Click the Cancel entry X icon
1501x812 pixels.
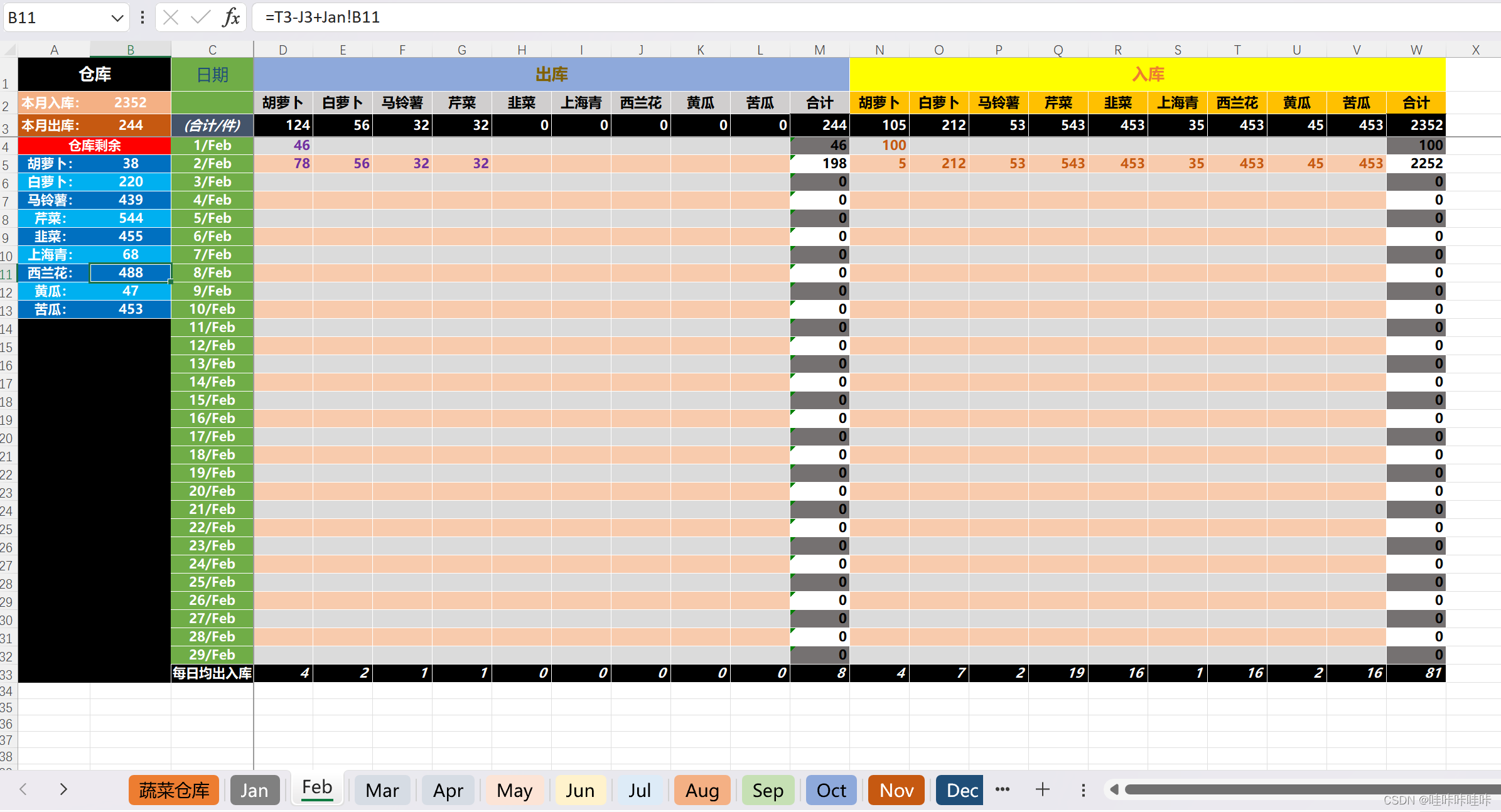pos(171,17)
